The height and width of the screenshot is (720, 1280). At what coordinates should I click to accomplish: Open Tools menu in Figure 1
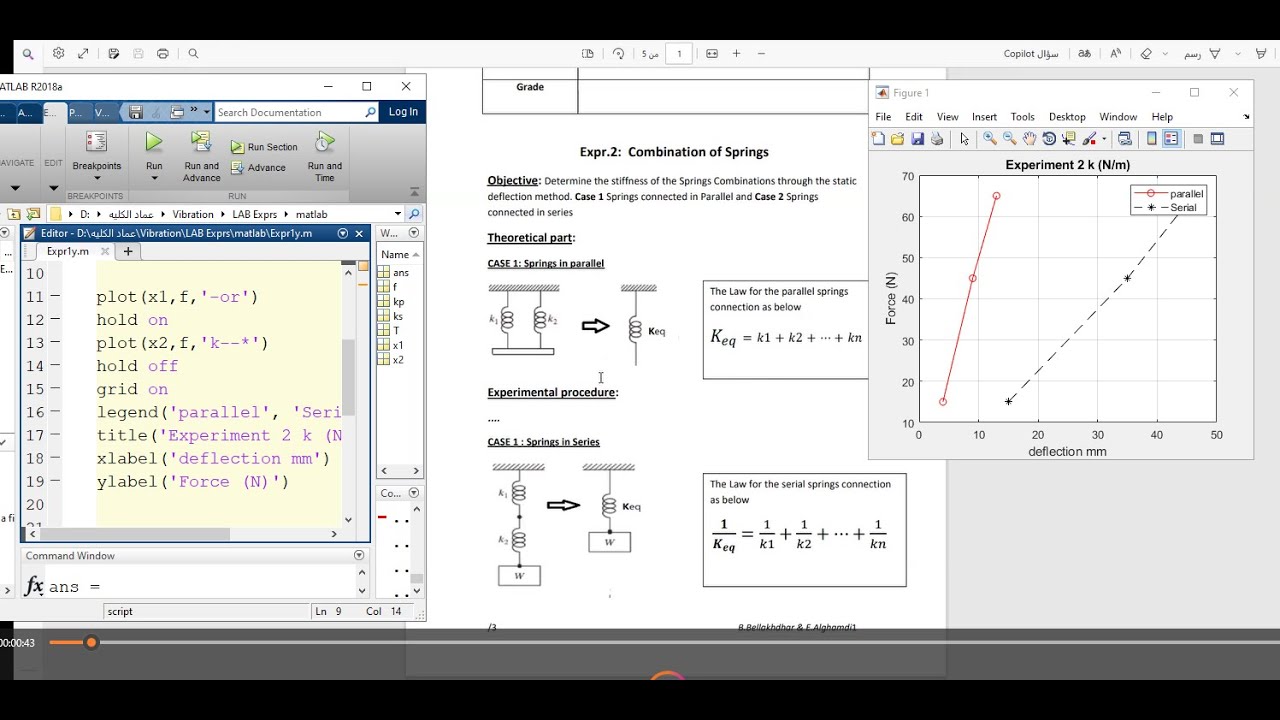[1022, 117]
